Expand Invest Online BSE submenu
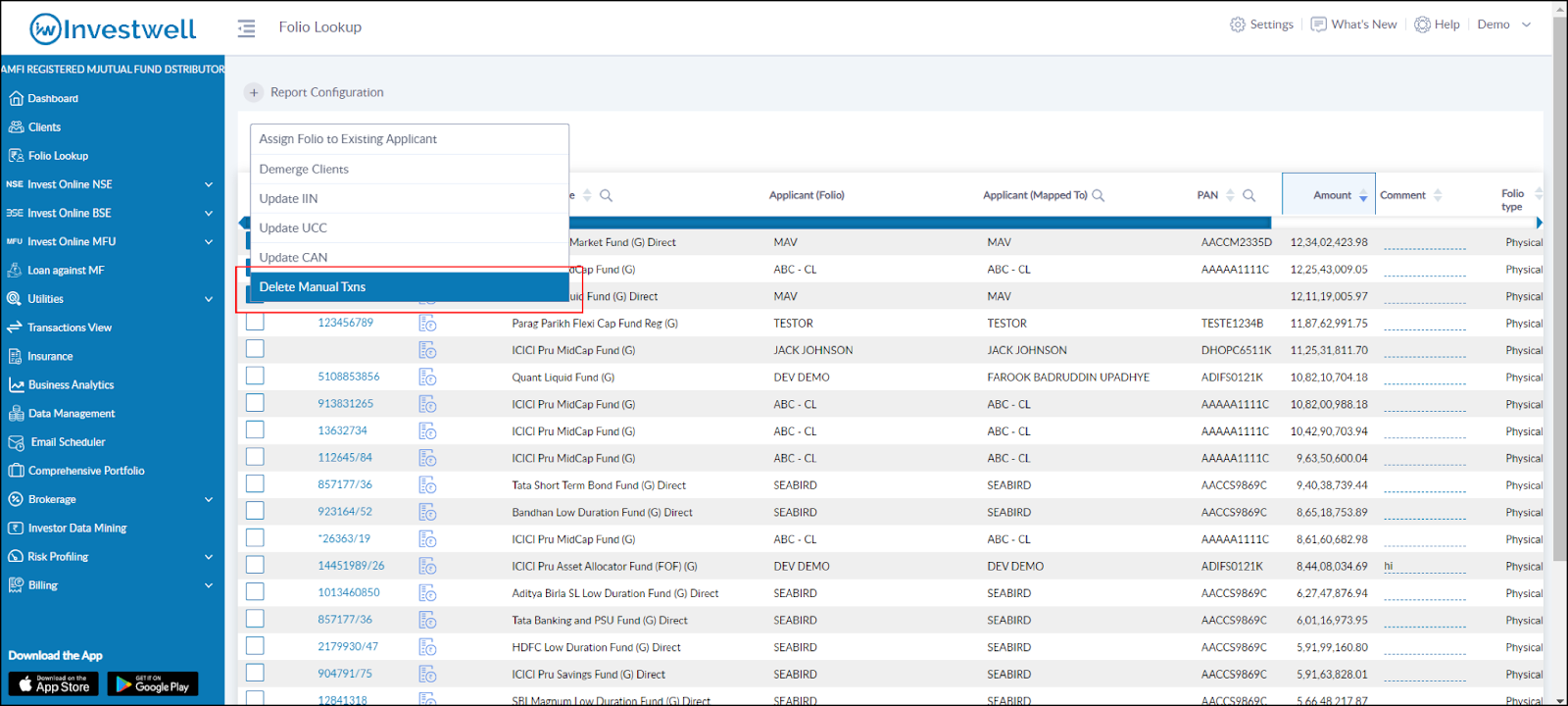 [x=209, y=213]
